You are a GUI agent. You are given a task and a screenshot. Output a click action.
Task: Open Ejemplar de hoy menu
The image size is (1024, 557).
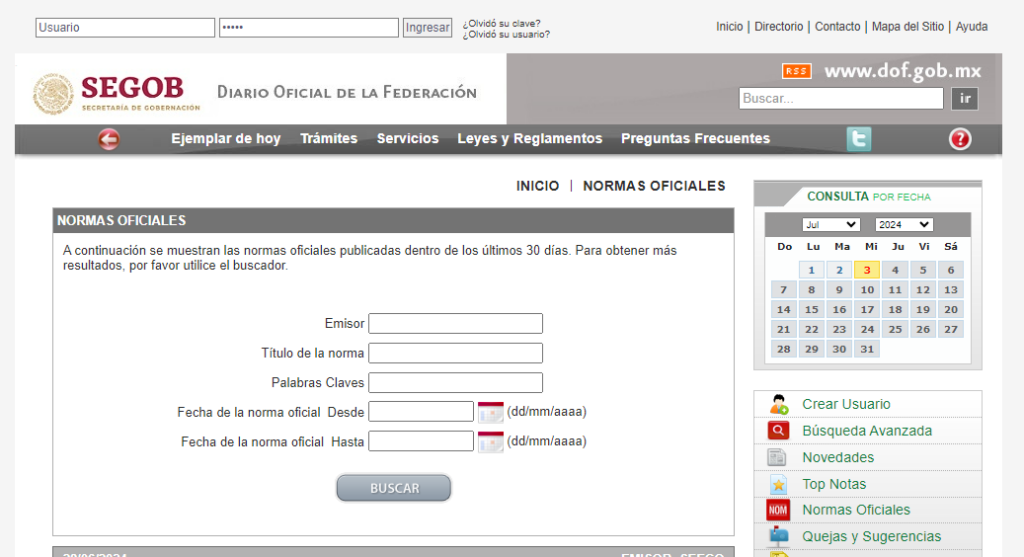pyautogui.click(x=226, y=138)
